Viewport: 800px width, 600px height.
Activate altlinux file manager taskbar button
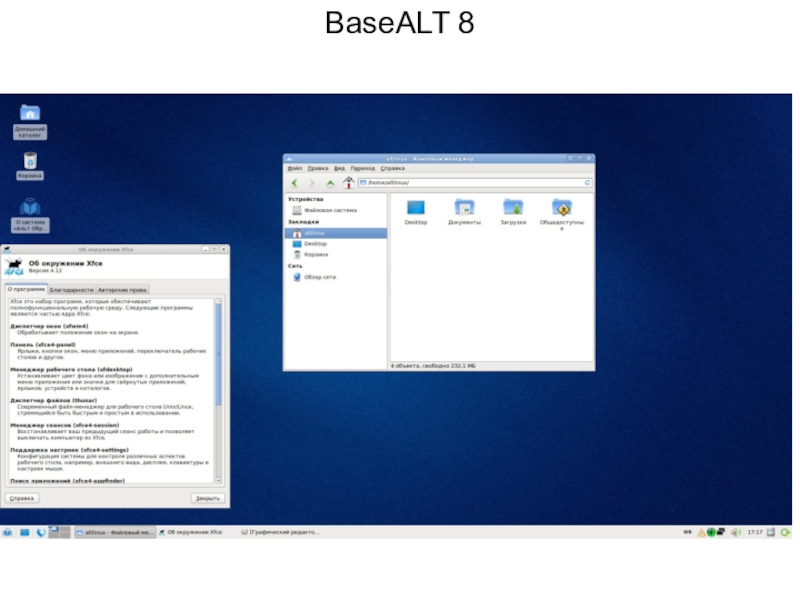(115, 532)
